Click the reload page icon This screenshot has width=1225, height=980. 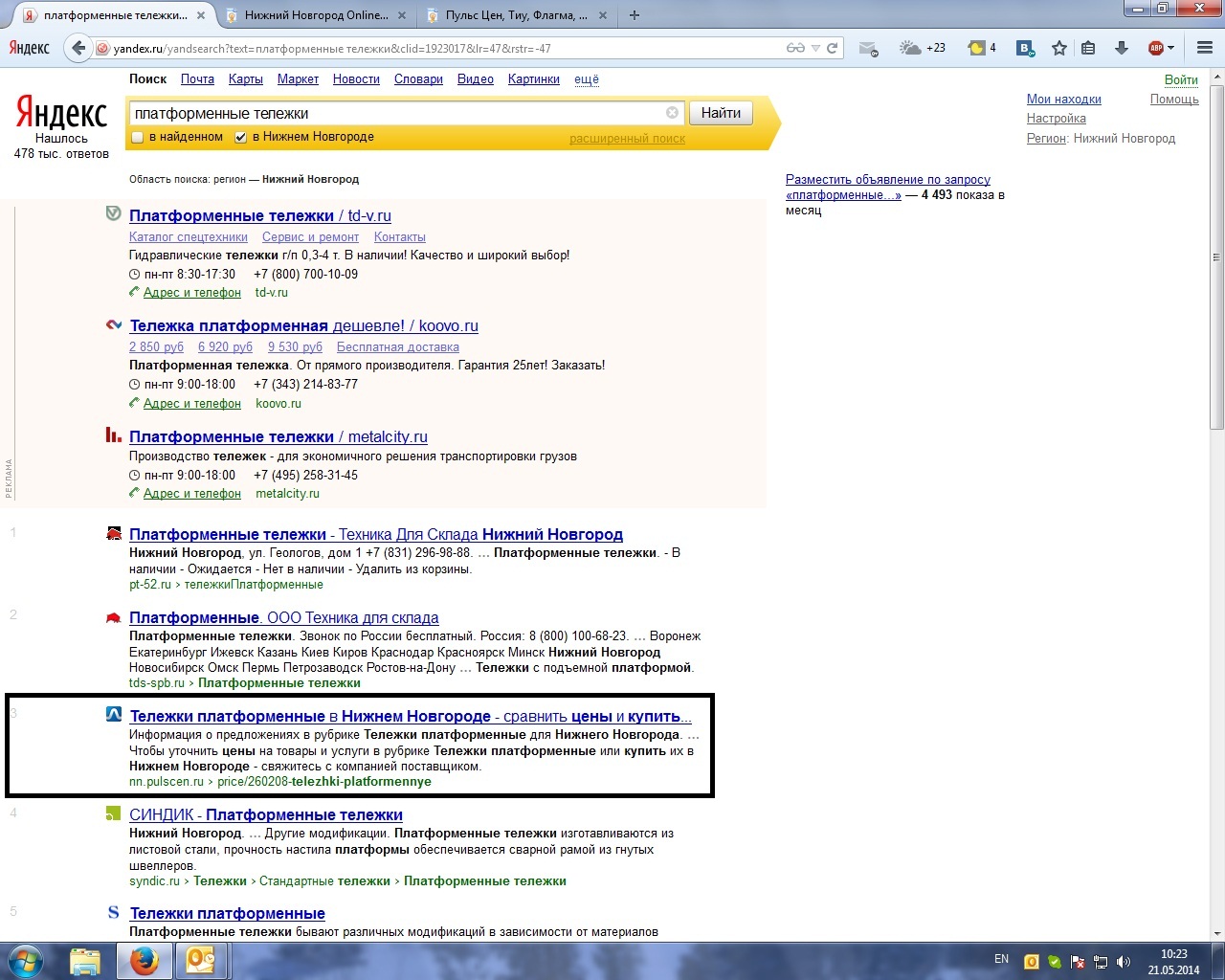click(833, 48)
